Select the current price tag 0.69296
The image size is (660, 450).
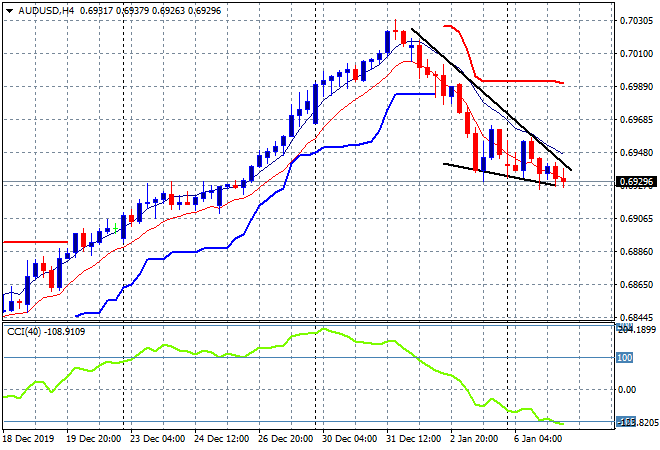pos(636,182)
